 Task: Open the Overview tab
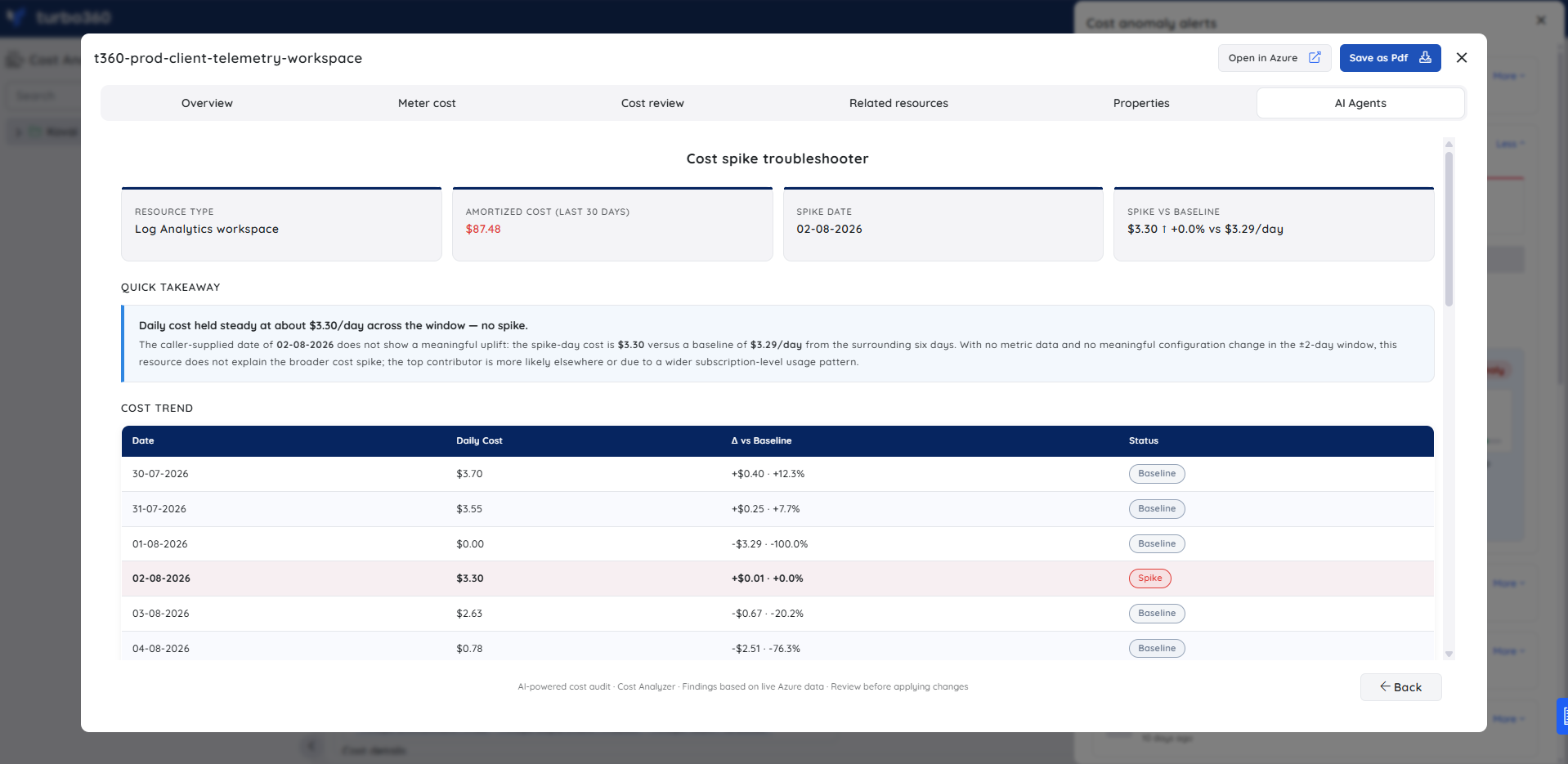coord(207,103)
